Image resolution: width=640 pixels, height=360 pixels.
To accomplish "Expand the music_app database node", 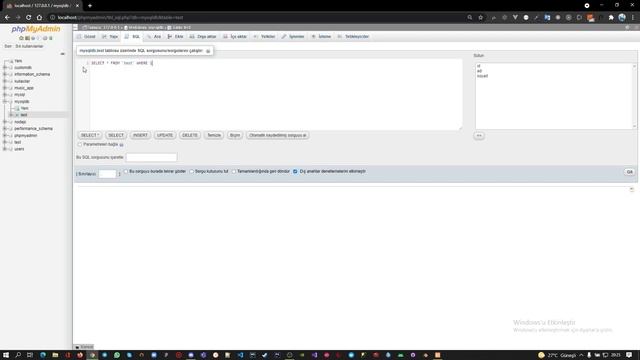I will [5, 88].
